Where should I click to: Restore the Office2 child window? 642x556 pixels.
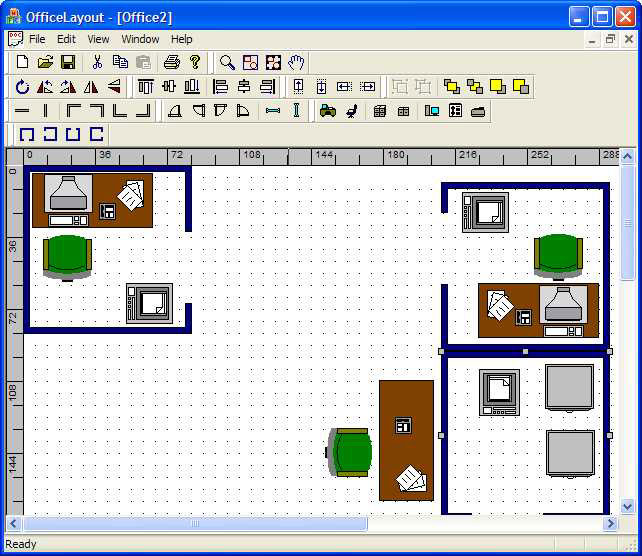coord(610,39)
